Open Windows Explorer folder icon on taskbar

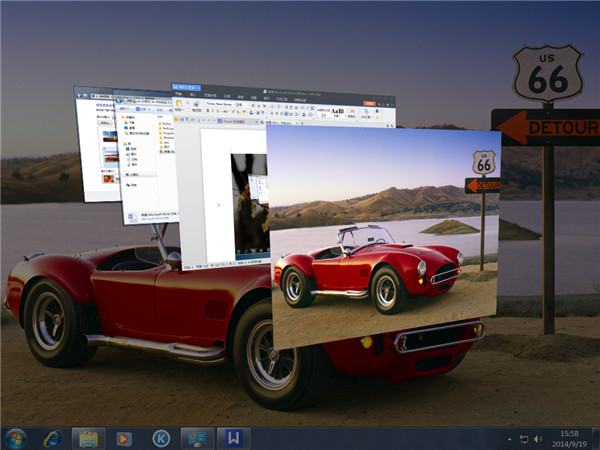coord(88,437)
